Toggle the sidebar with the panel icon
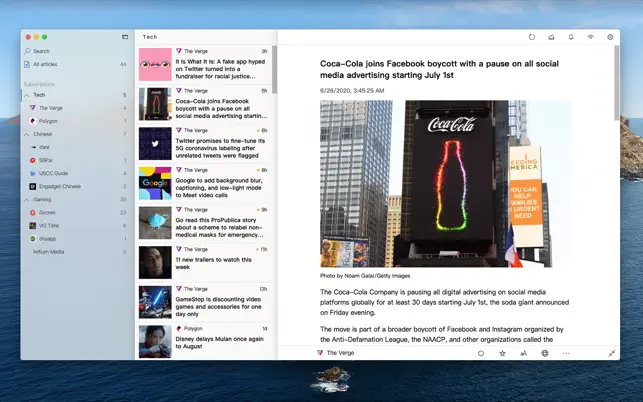Image resolution: width=643 pixels, height=402 pixels. coord(125,37)
